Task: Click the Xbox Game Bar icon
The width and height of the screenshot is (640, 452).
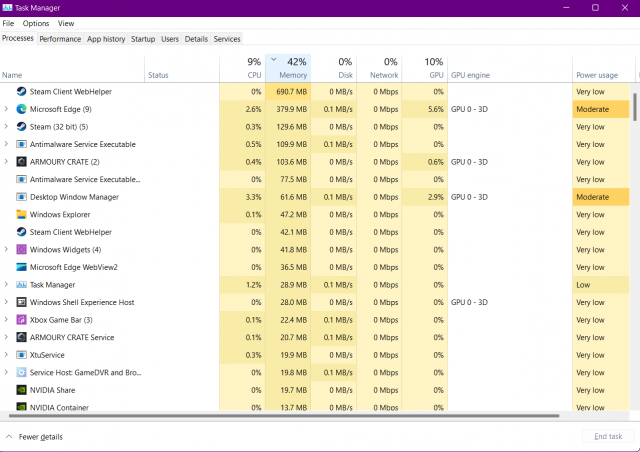Action: (22, 319)
